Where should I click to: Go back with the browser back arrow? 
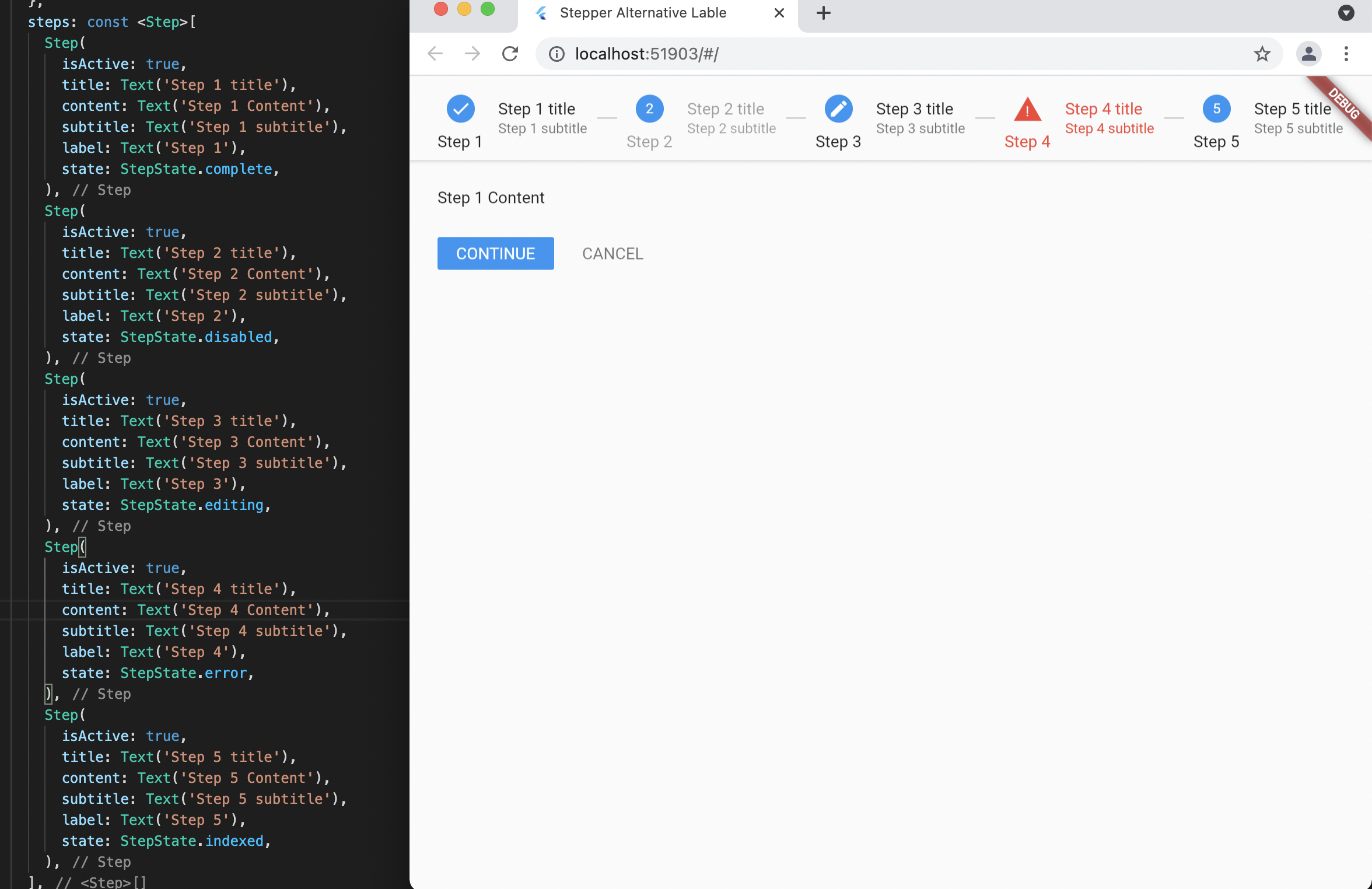tap(435, 54)
